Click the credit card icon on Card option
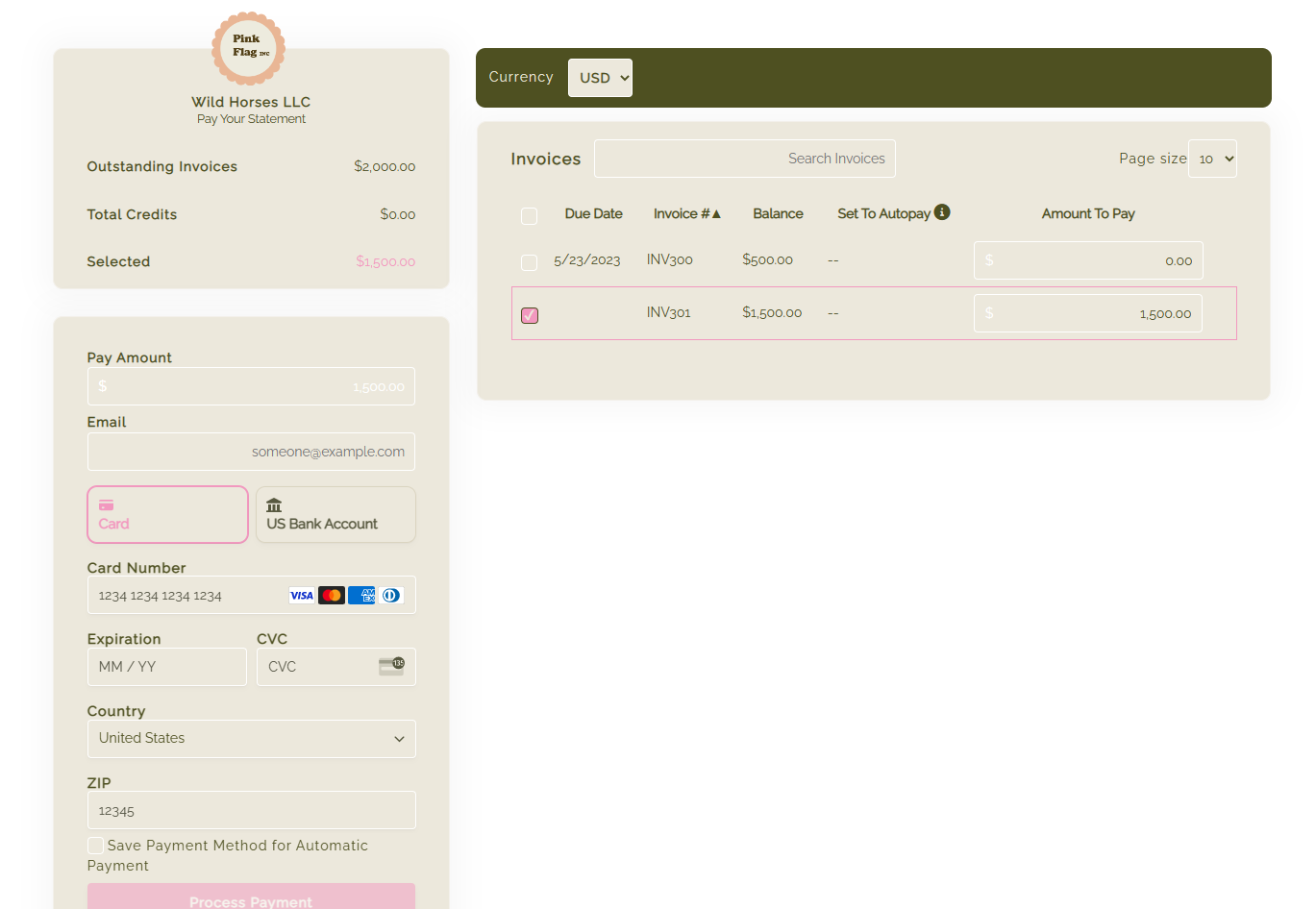Image resolution: width=1316 pixels, height=909 pixels. 106,504
